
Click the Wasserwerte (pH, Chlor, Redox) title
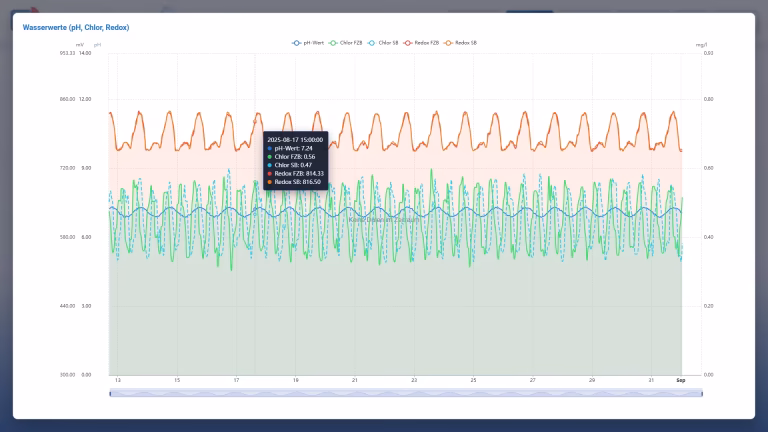(76, 27)
